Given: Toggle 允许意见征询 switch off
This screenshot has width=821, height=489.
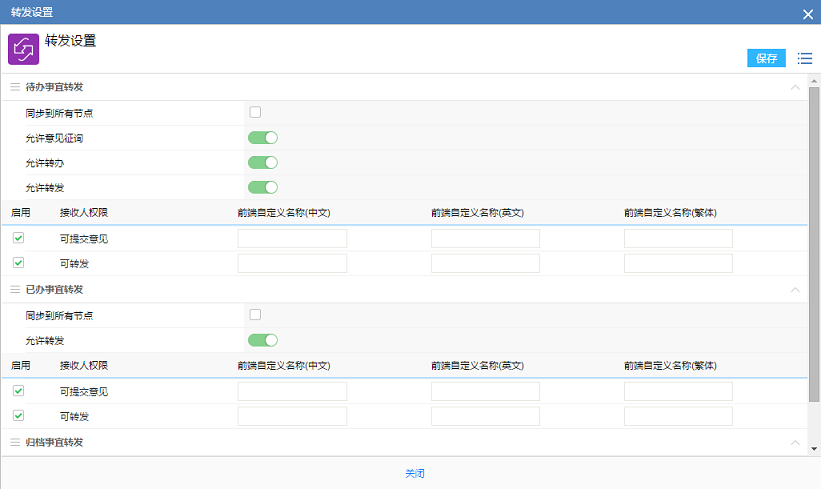Looking at the screenshot, I should [263, 138].
